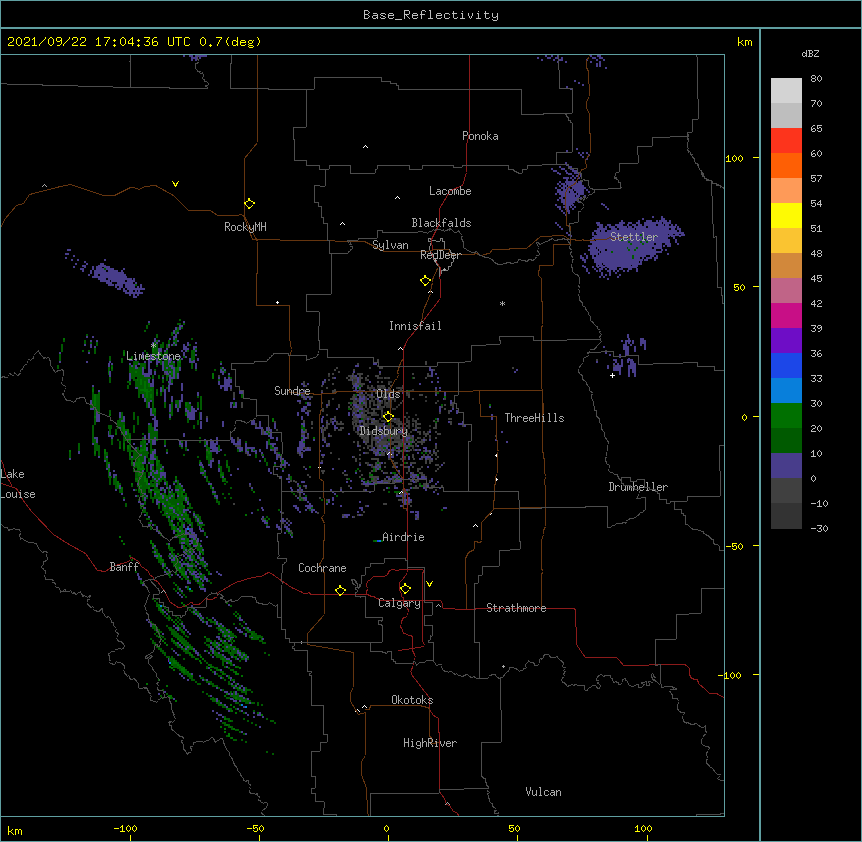The image size is (862, 842).
Task: Click the 100 km right axis tick label
Action: (734, 158)
